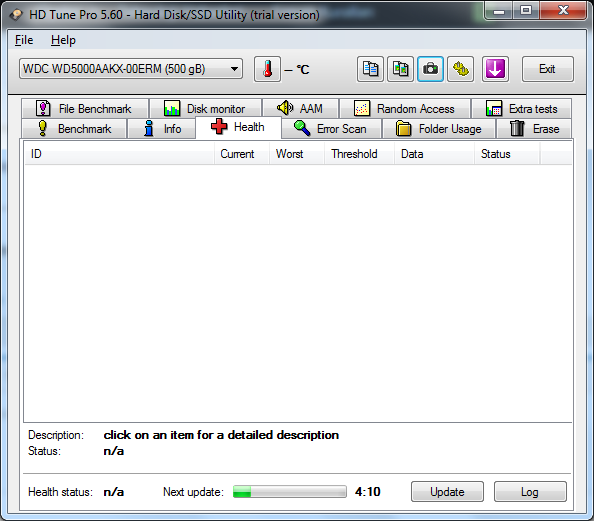This screenshot has height=521, width=594.
Task: Click the Update button
Action: pyautogui.click(x=447, y=492)
